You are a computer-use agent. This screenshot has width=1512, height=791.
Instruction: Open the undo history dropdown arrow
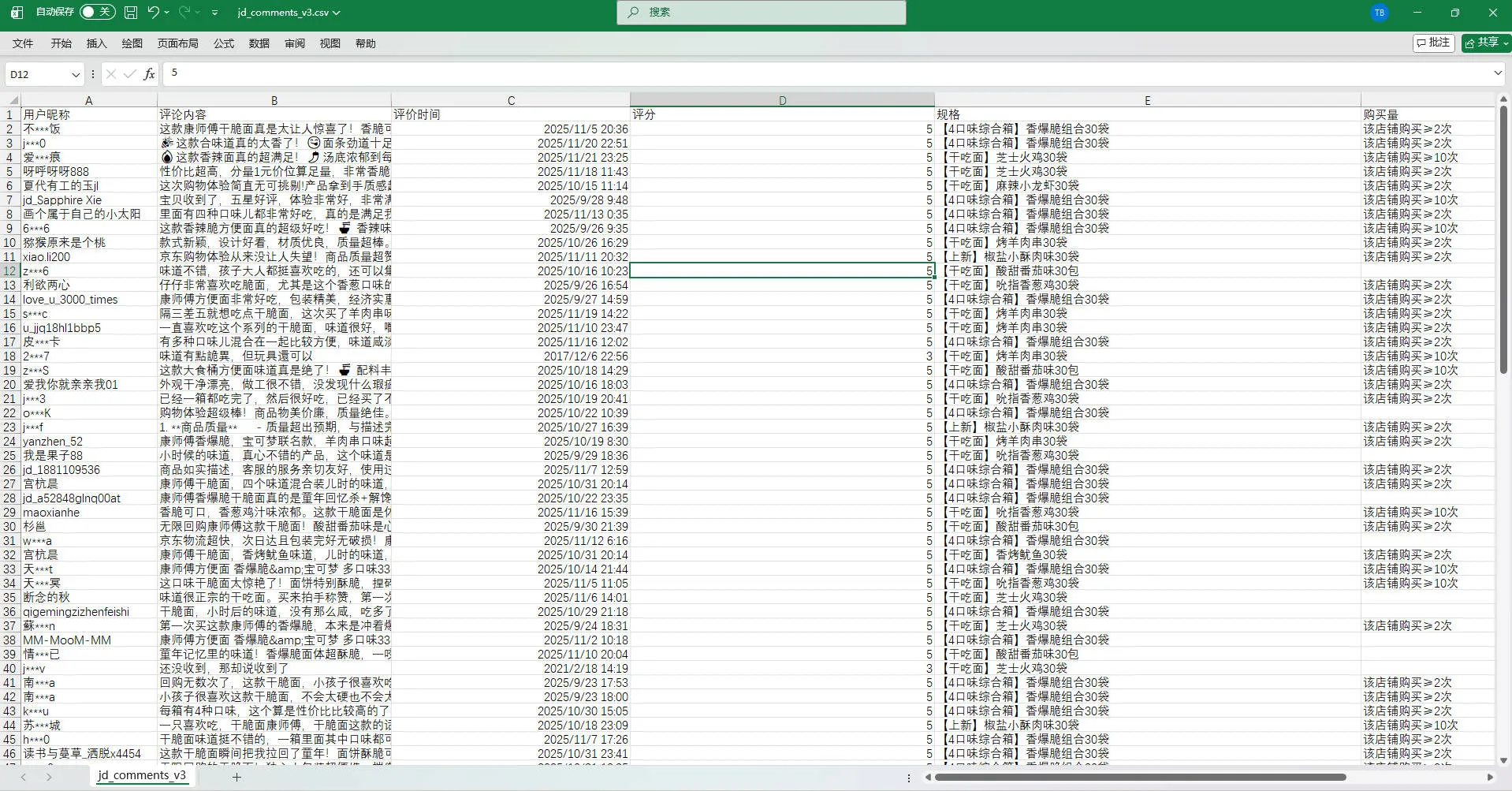coord(167,13)
